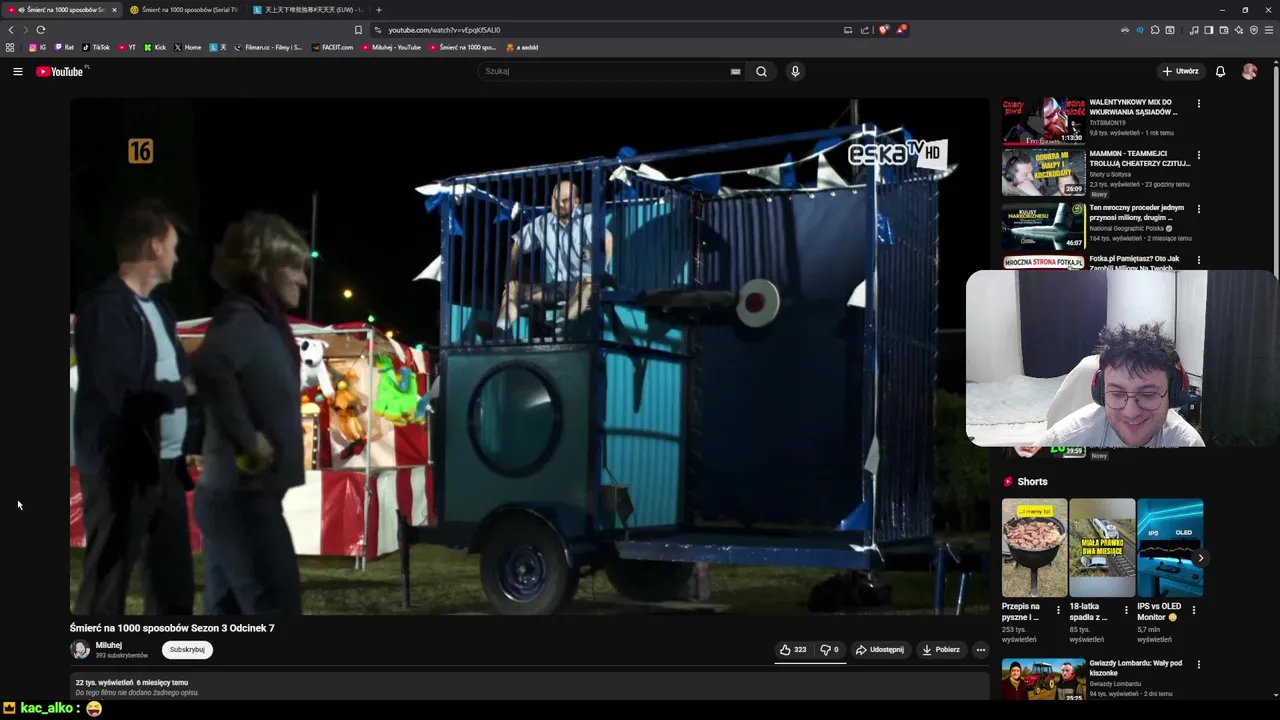Click the Utwórz create button
Screen dimensions: 1280x720
(x=1180, y=71)
